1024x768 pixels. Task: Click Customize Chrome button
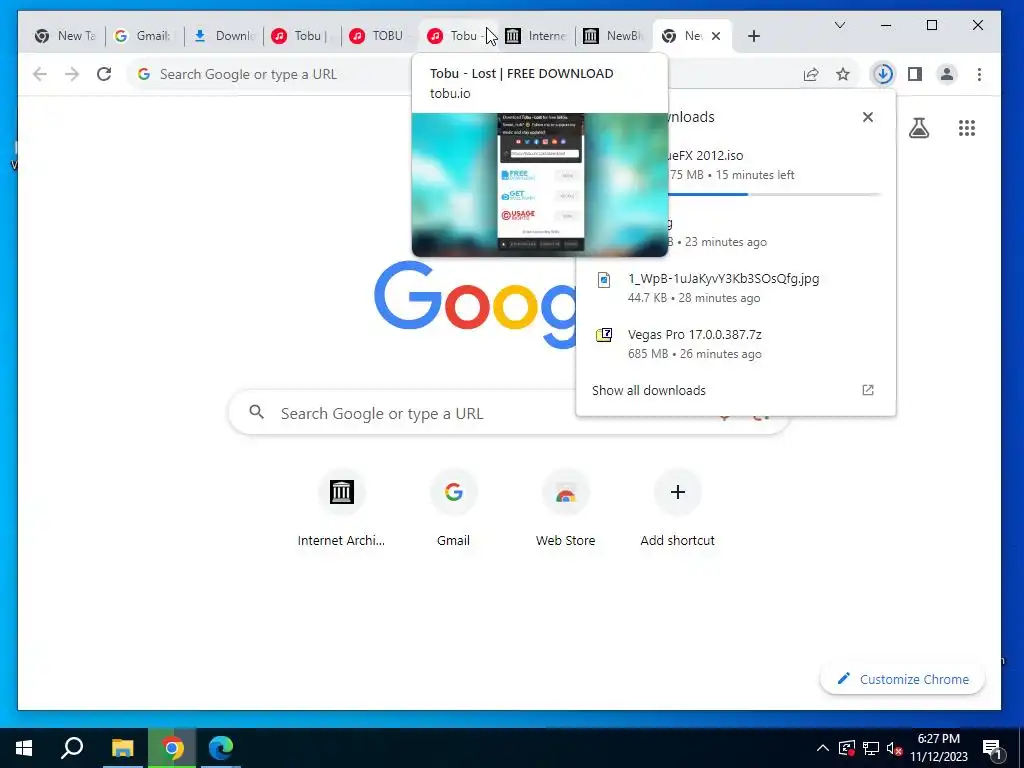pyautogui.click(x=902, y=679)
